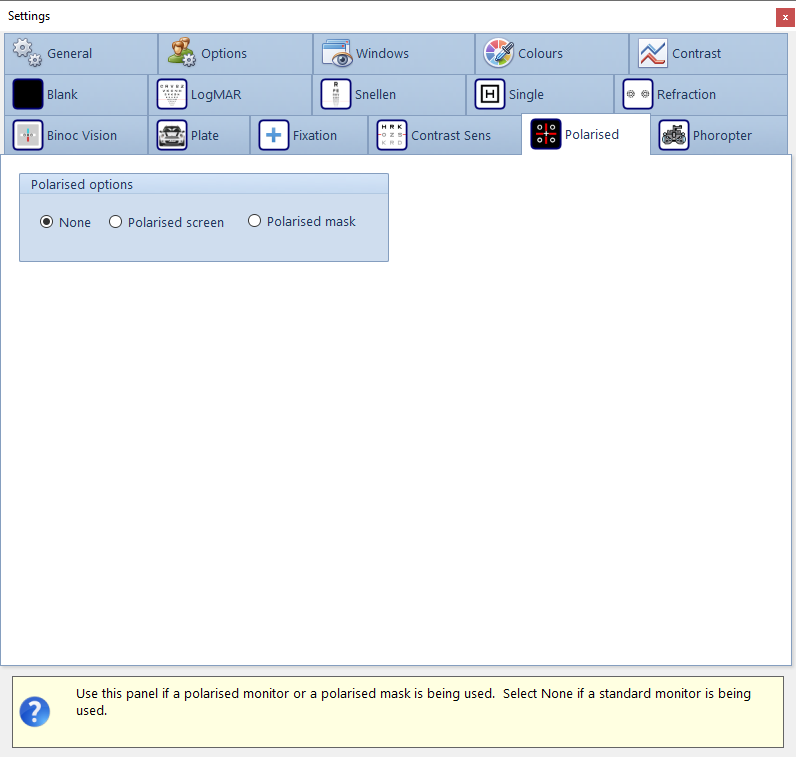Click the General gears icon
Viewport: 796px width, 757px height.
point(27,53)
